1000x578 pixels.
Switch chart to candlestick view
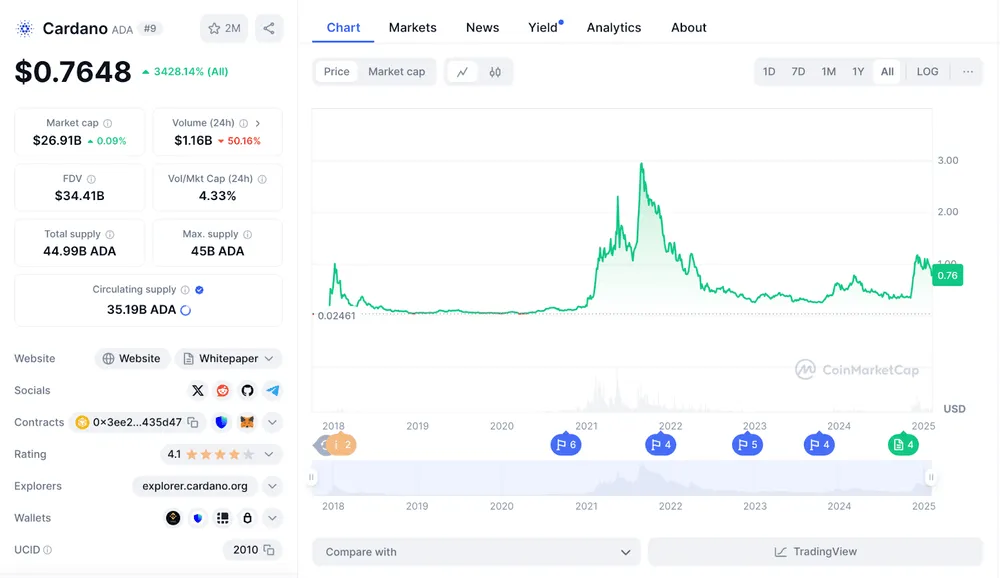click(x=494, y=71)
